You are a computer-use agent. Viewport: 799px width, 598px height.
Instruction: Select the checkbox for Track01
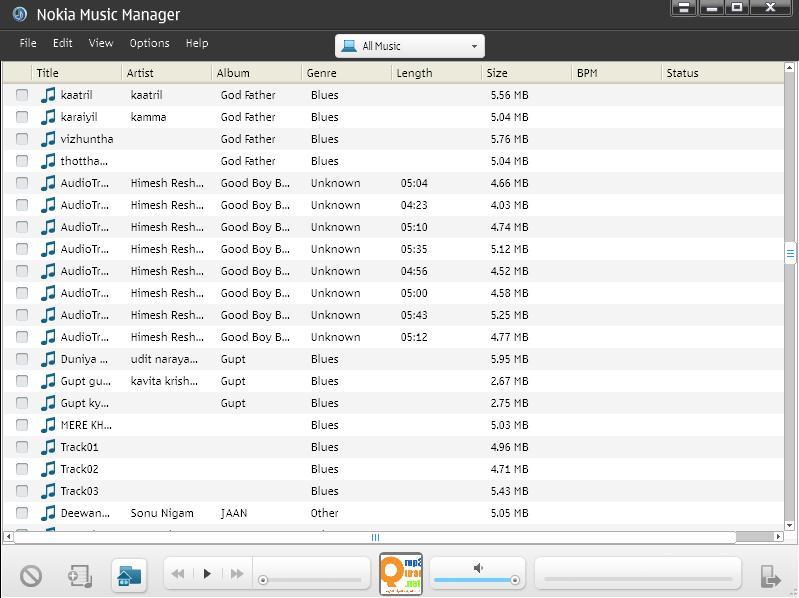click(x=22, y=447)
